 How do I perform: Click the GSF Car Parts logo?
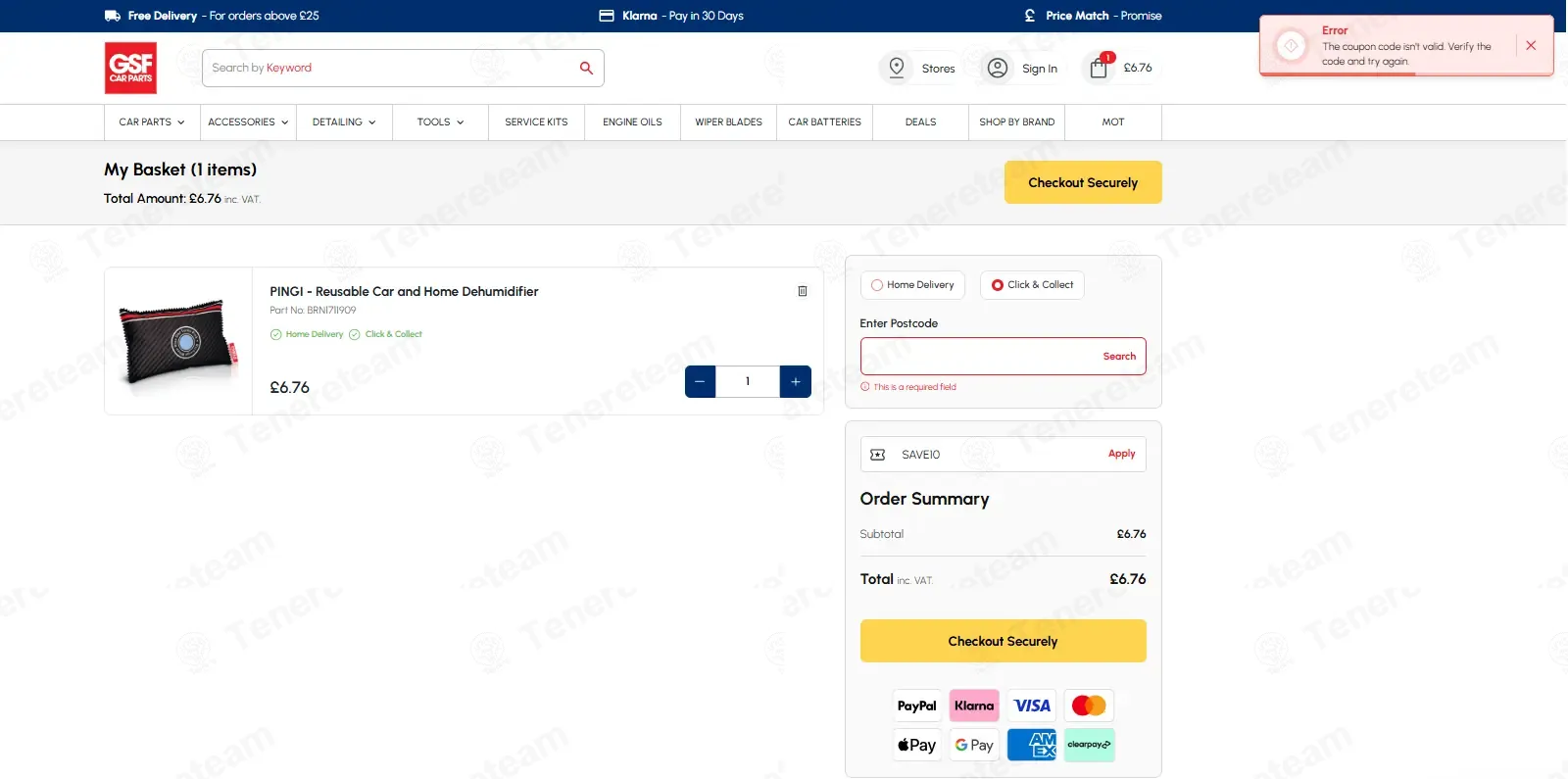pyautogui.click(x=130, y=68)
